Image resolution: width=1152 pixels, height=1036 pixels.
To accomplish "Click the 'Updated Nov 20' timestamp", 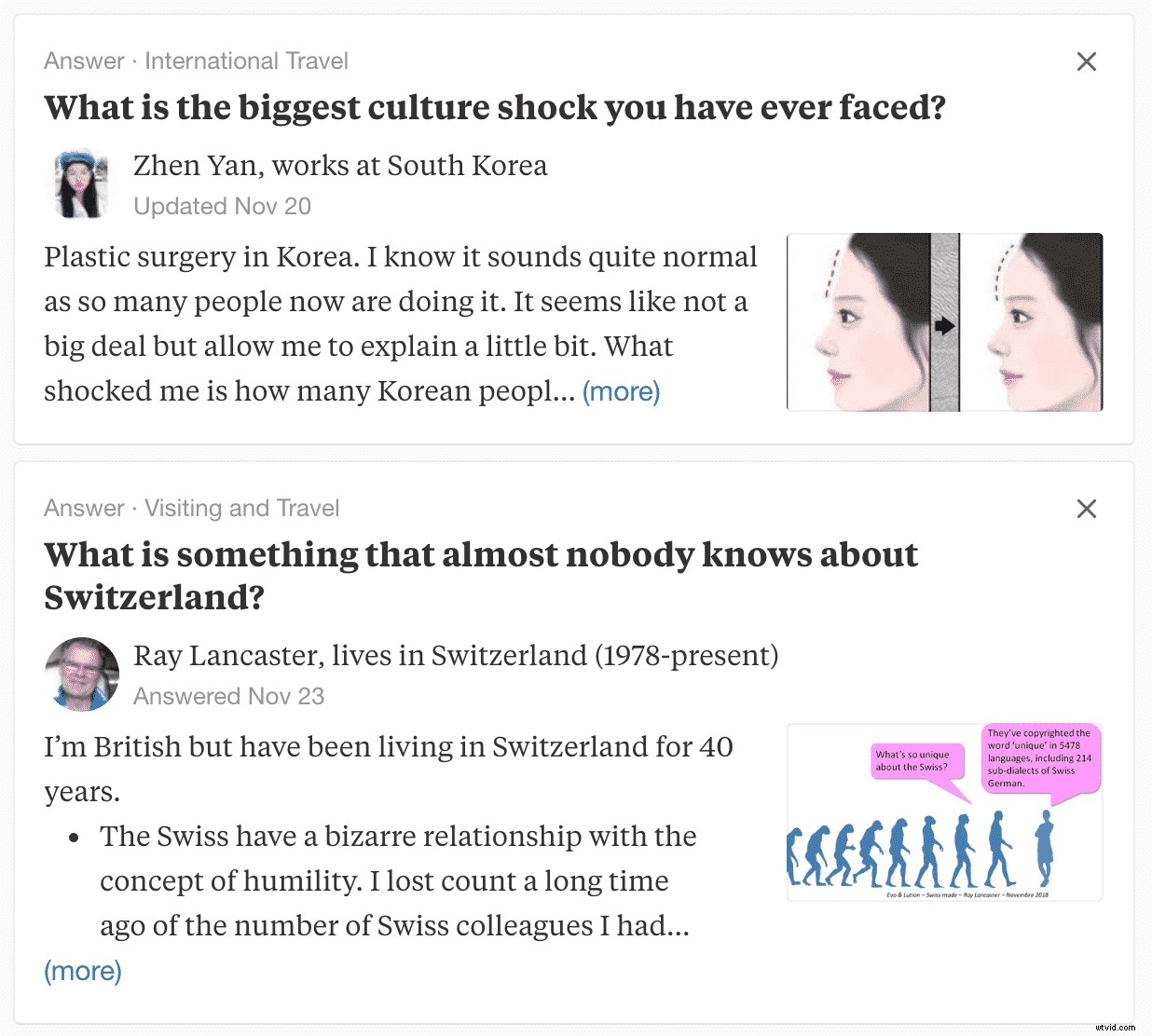I will (222, 207).
